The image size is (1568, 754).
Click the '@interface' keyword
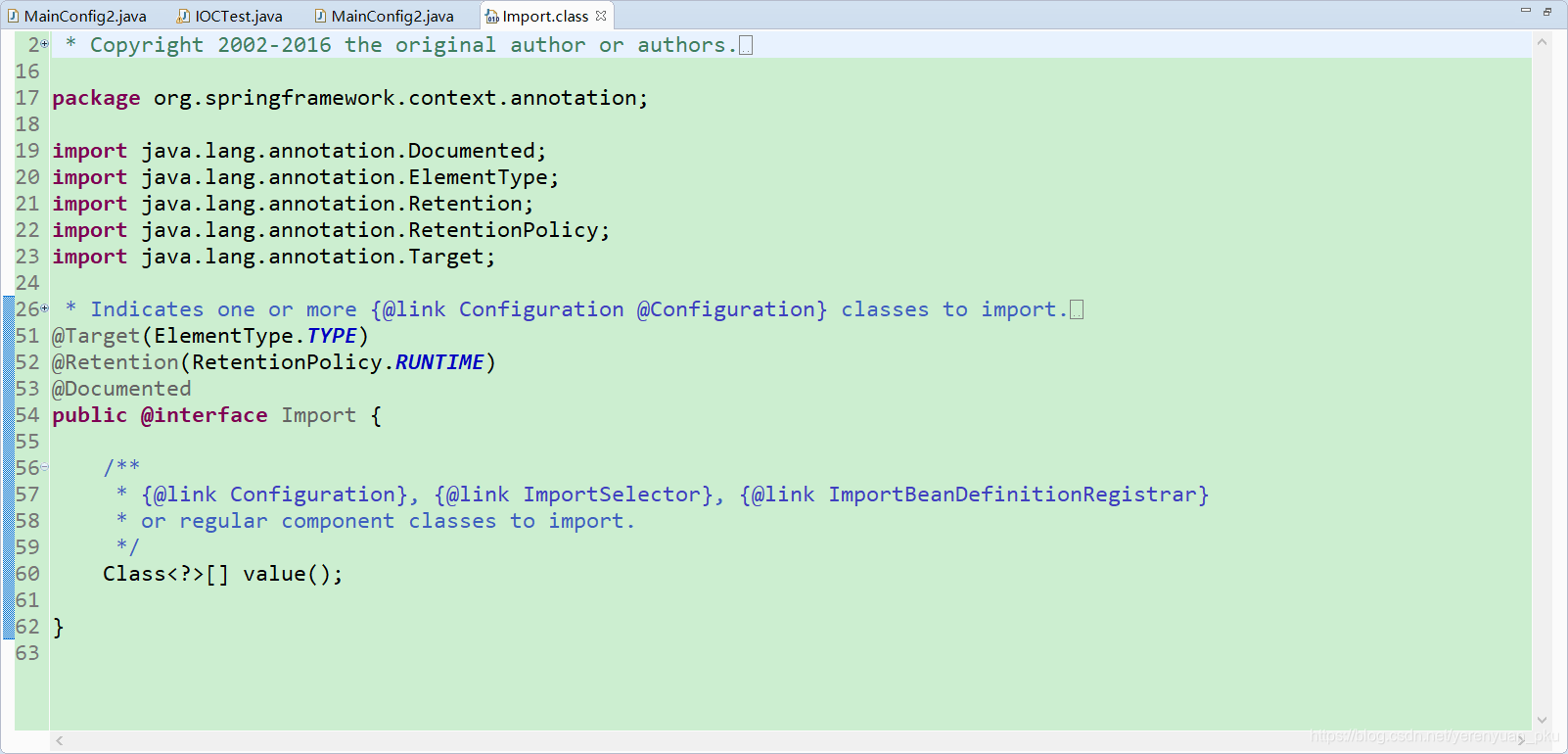[x=205, y=415]
